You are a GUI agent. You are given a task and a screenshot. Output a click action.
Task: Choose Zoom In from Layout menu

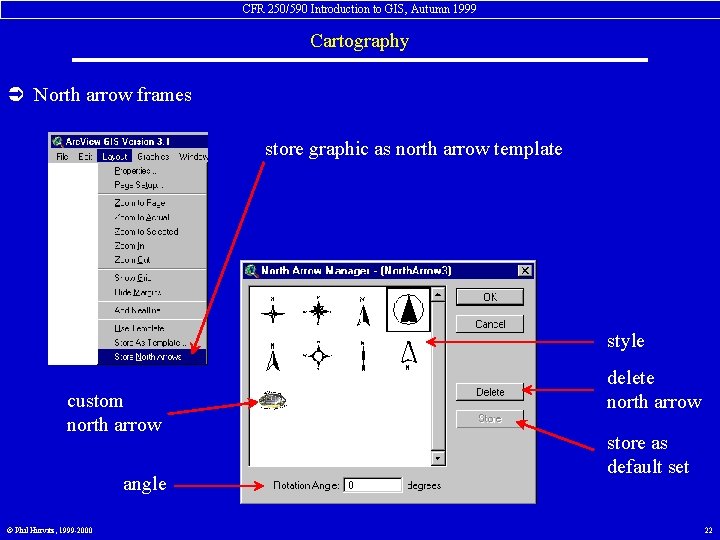click(x=152, y=246)
